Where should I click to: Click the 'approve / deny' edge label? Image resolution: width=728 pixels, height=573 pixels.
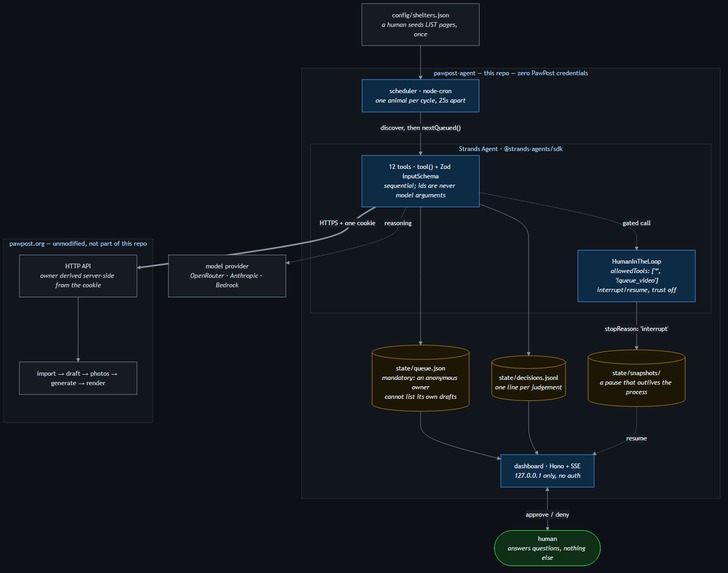click(547, 514)
